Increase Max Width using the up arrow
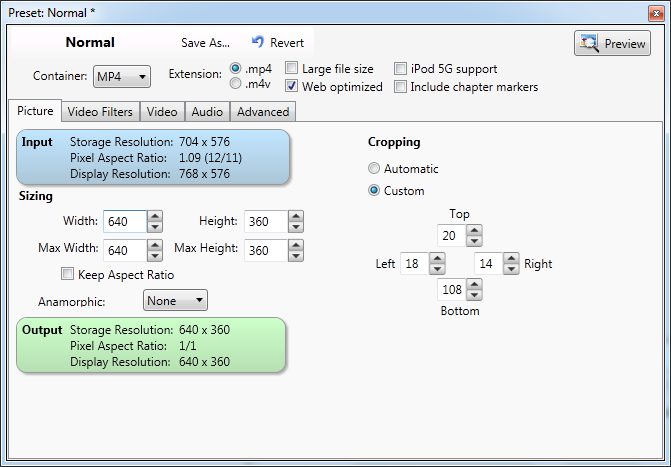The width and height of the screenshot is (671, 467). [x=155, y=245]
